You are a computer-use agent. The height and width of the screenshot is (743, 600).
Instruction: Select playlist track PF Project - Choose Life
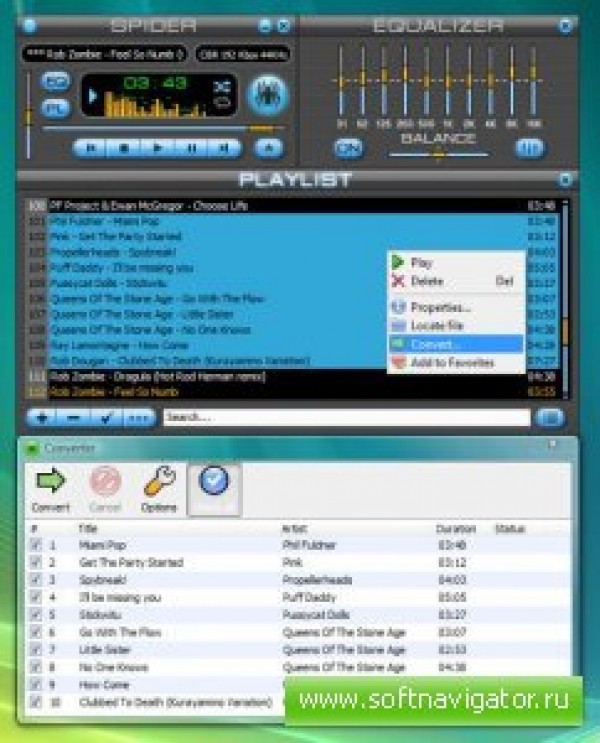[292, 206]
